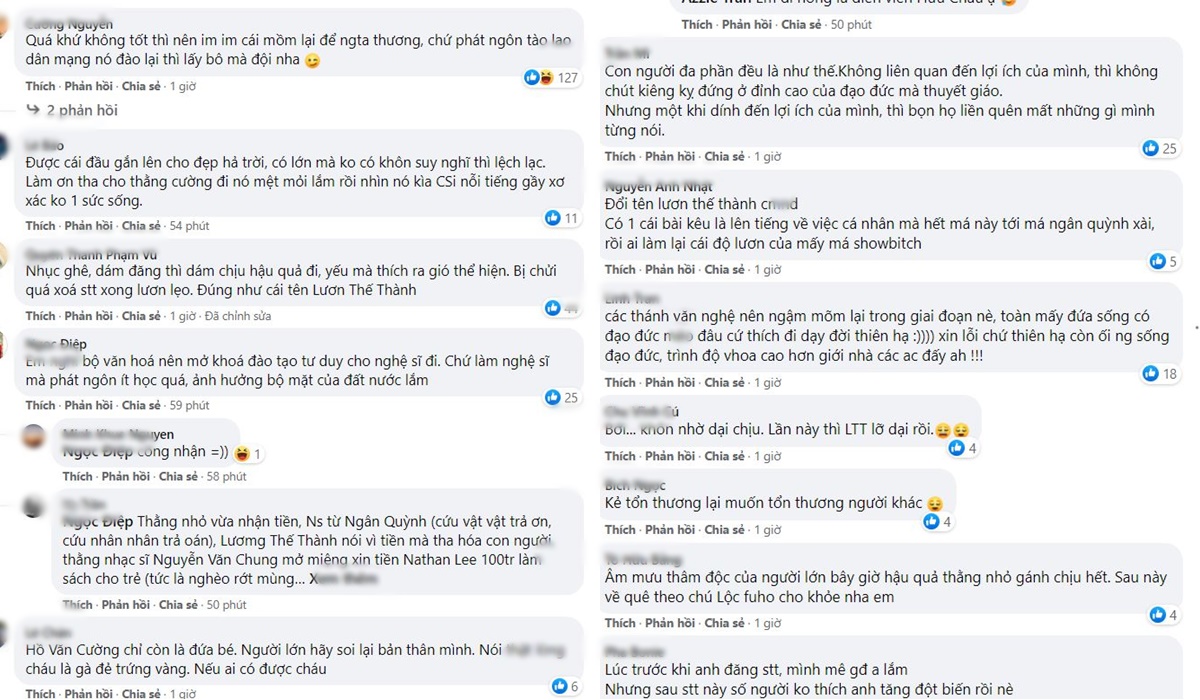Click the like reaction icon with count 11
The height and width of the screenshot is (700, 1200).
(x=561, y=218)
